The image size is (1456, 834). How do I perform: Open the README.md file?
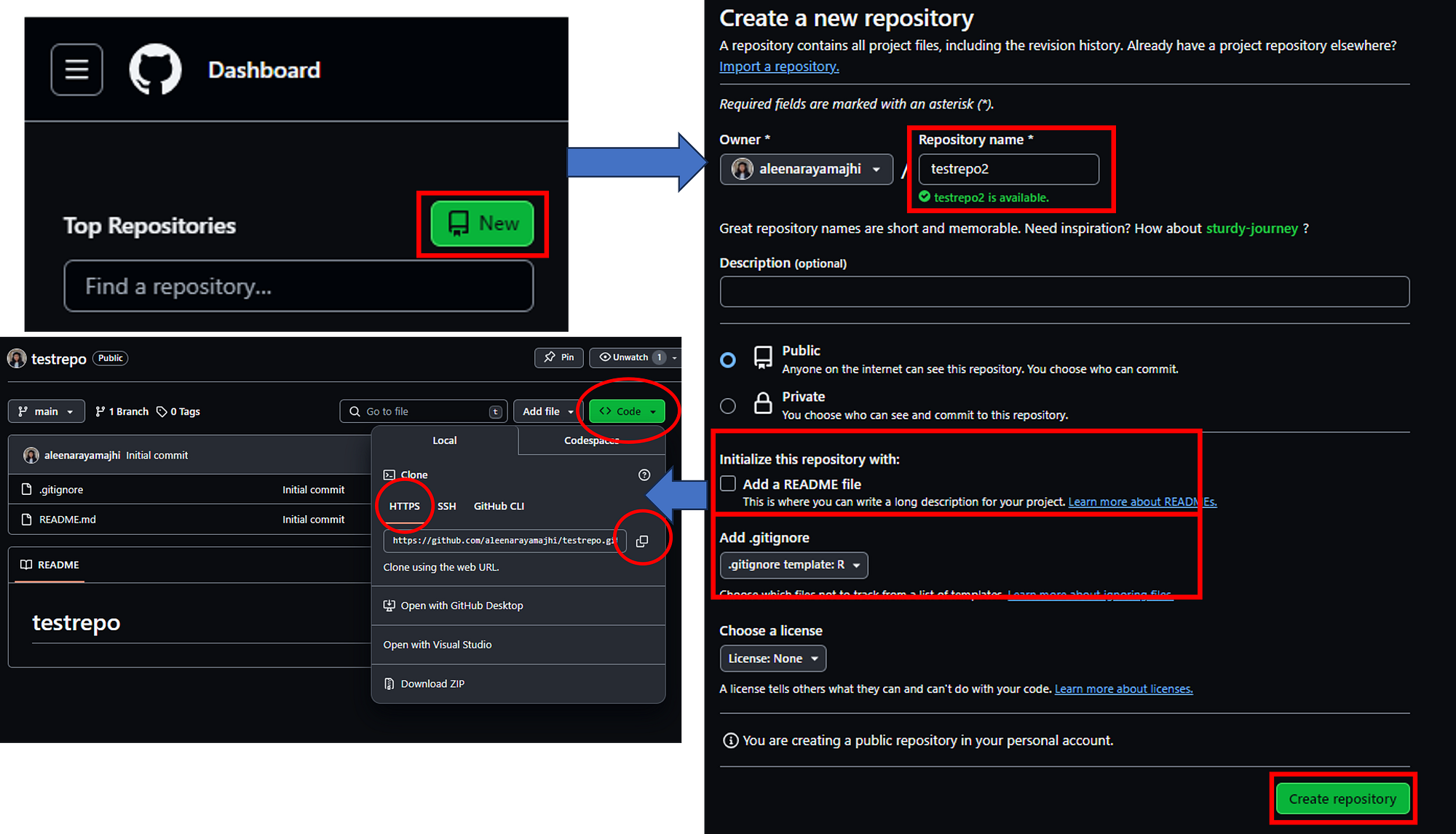pos(68,520)
